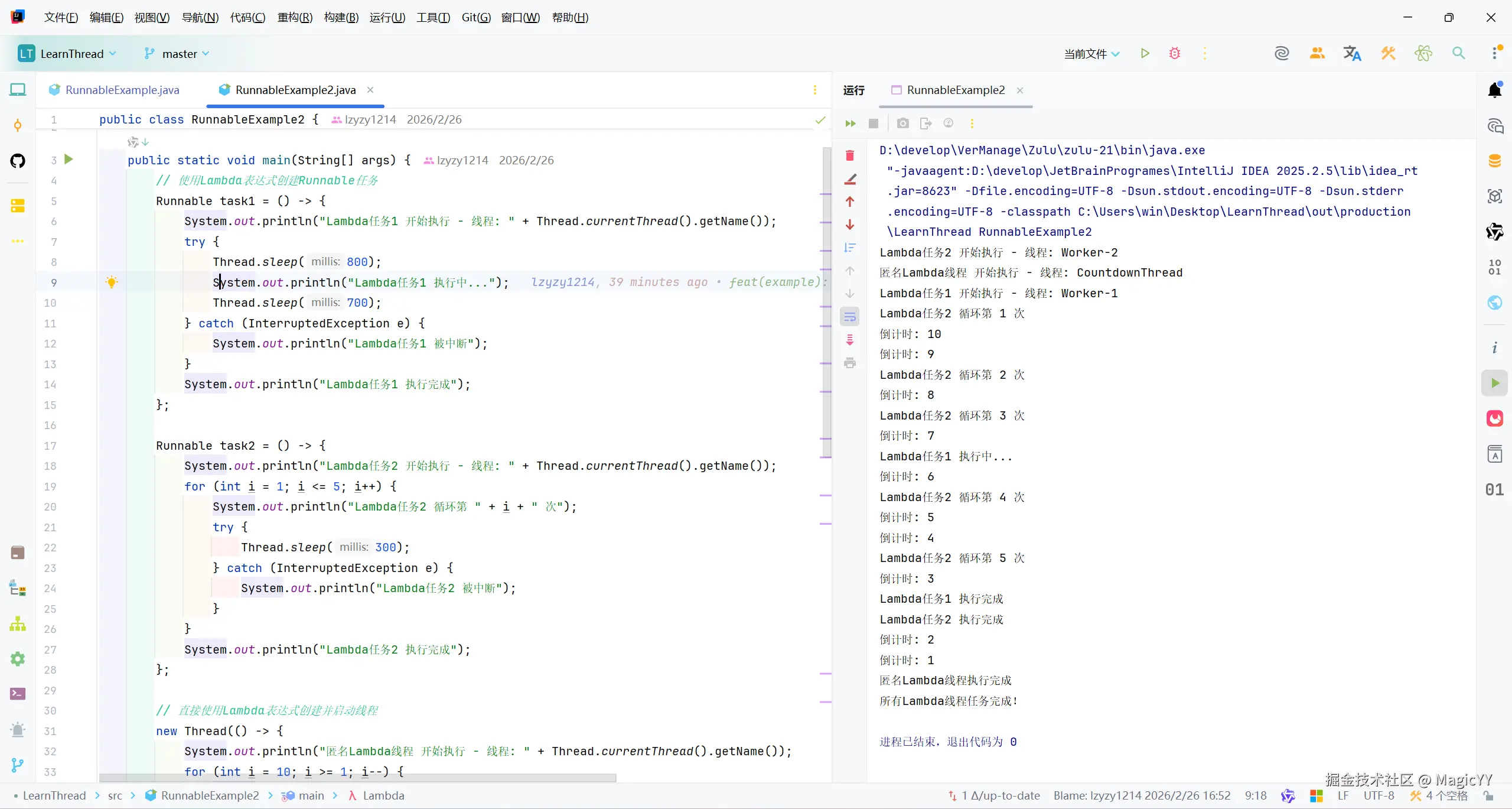Click the Debug bug icon in toolbar
The image size is (1512, 809).
(x=1174, y=54)
